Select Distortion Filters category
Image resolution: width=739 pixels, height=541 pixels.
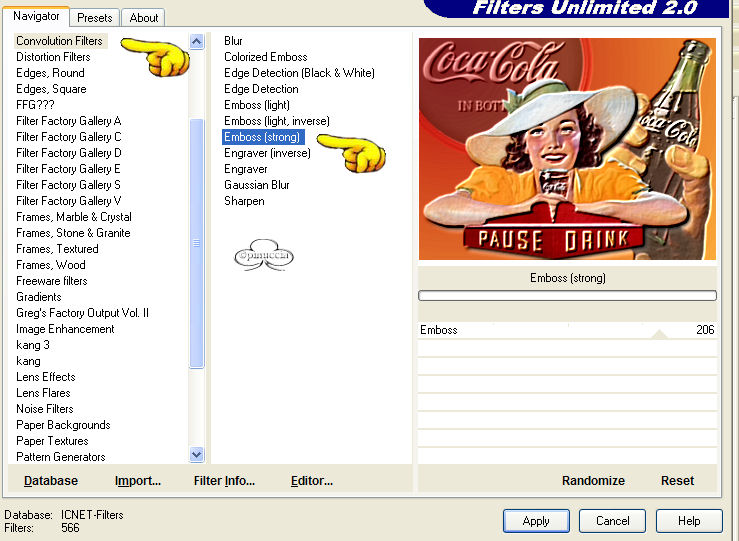click(53, 57)
